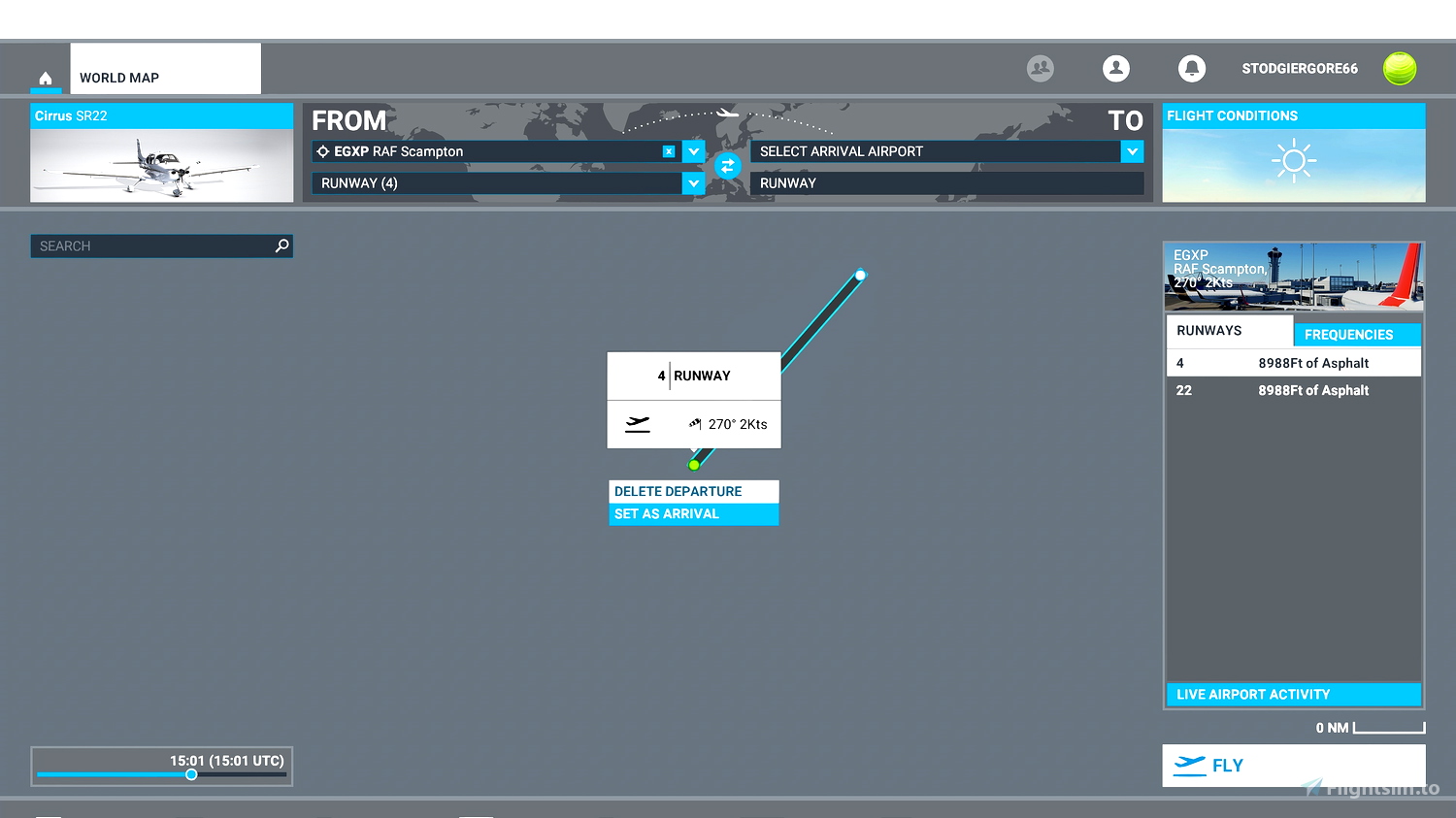Expand Live Airport Activity panel
This screenshot has height=818, width=1456.
coord(1293,694)
